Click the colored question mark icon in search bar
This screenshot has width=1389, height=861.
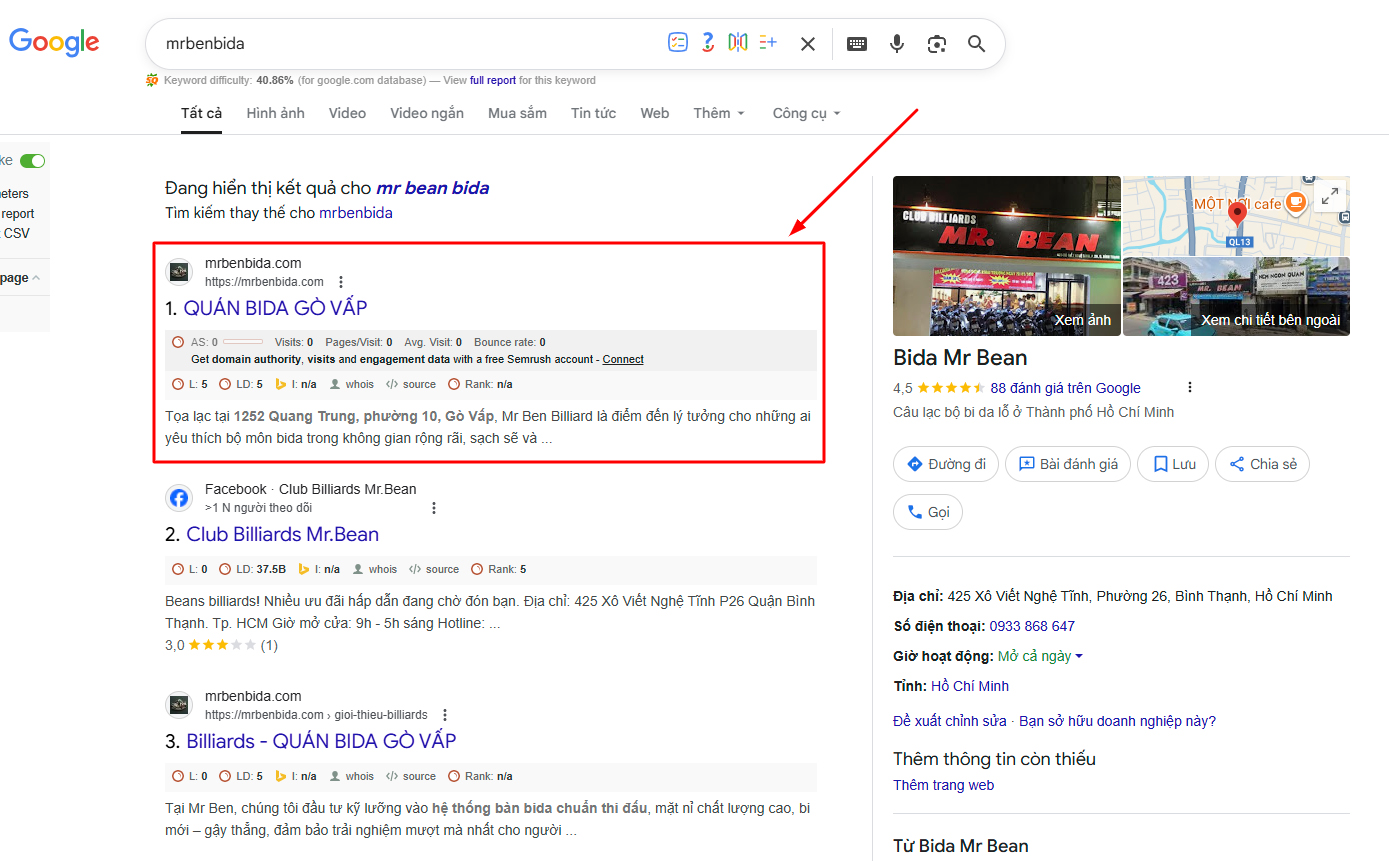708,43
